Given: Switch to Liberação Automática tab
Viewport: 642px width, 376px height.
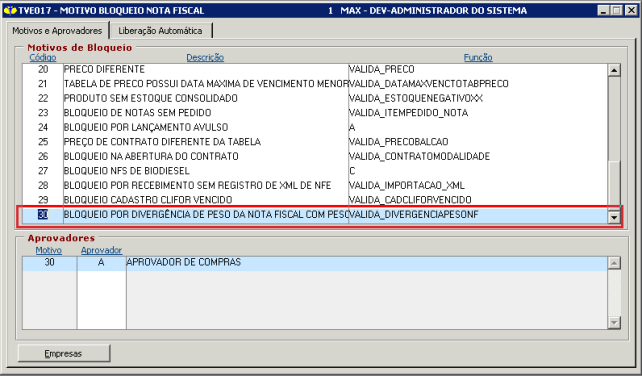Looking at the screenshot, I should [160, 31].
